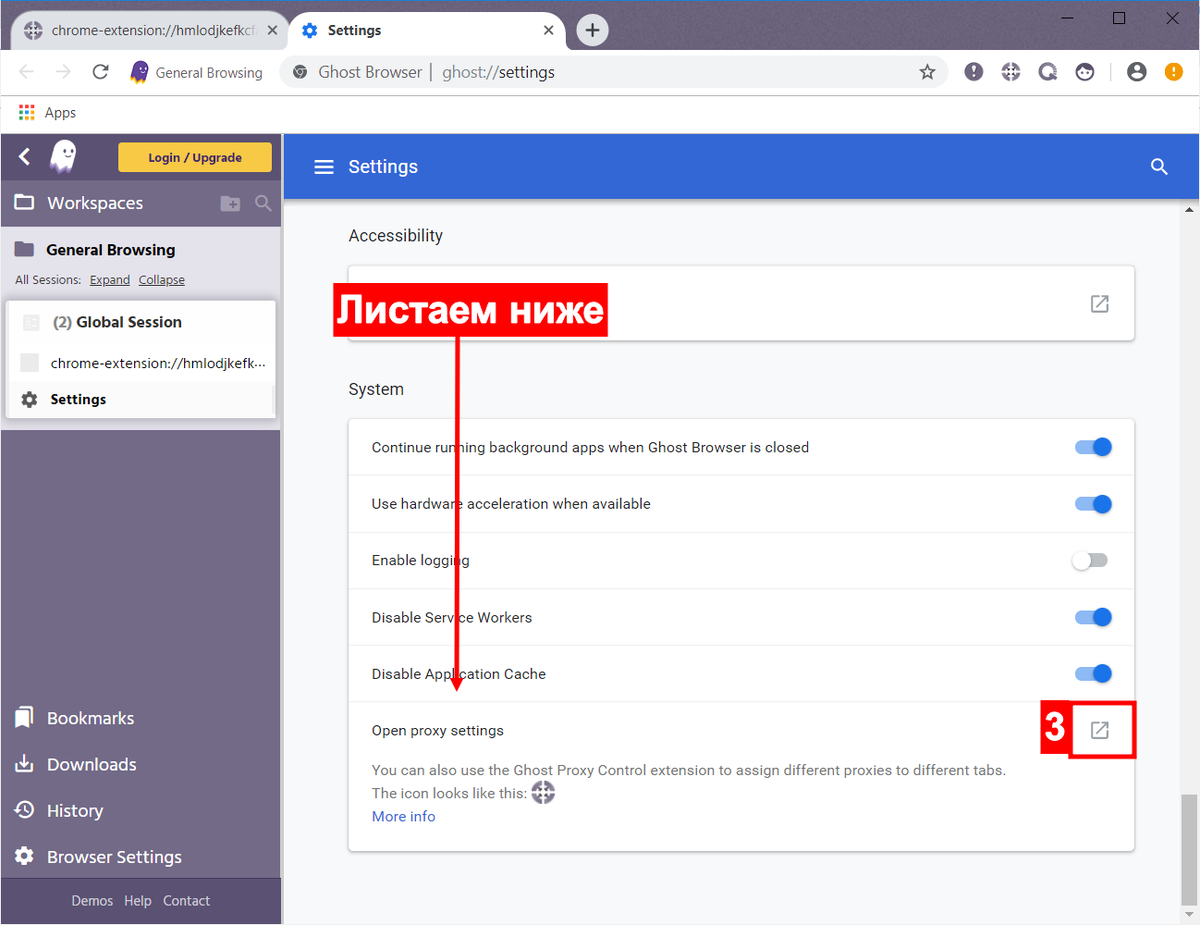Close the chrome-extension tab

point(272,31)
